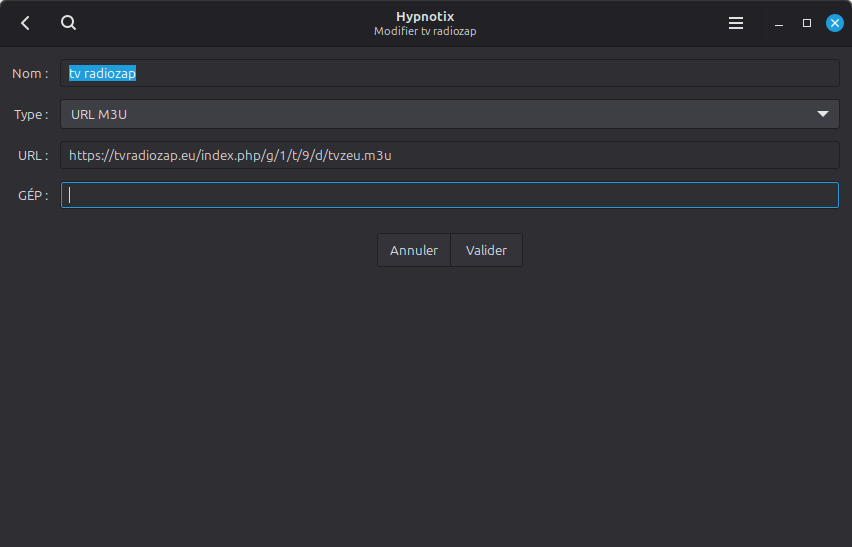Focus the URL field containing tvradiozap.eu
Image resolution: width=852 pixels, height=547 pixels.
click(x=450, y=155)
